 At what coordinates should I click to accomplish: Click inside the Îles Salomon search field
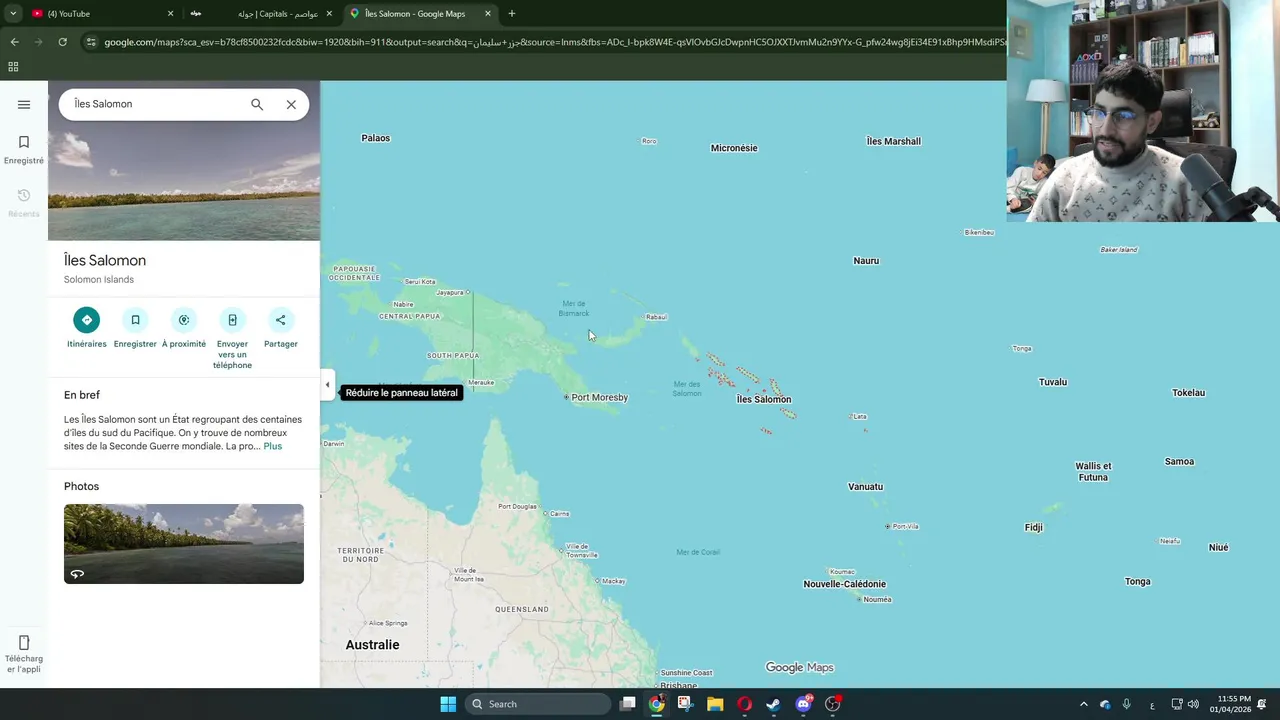tap(155, 104)
